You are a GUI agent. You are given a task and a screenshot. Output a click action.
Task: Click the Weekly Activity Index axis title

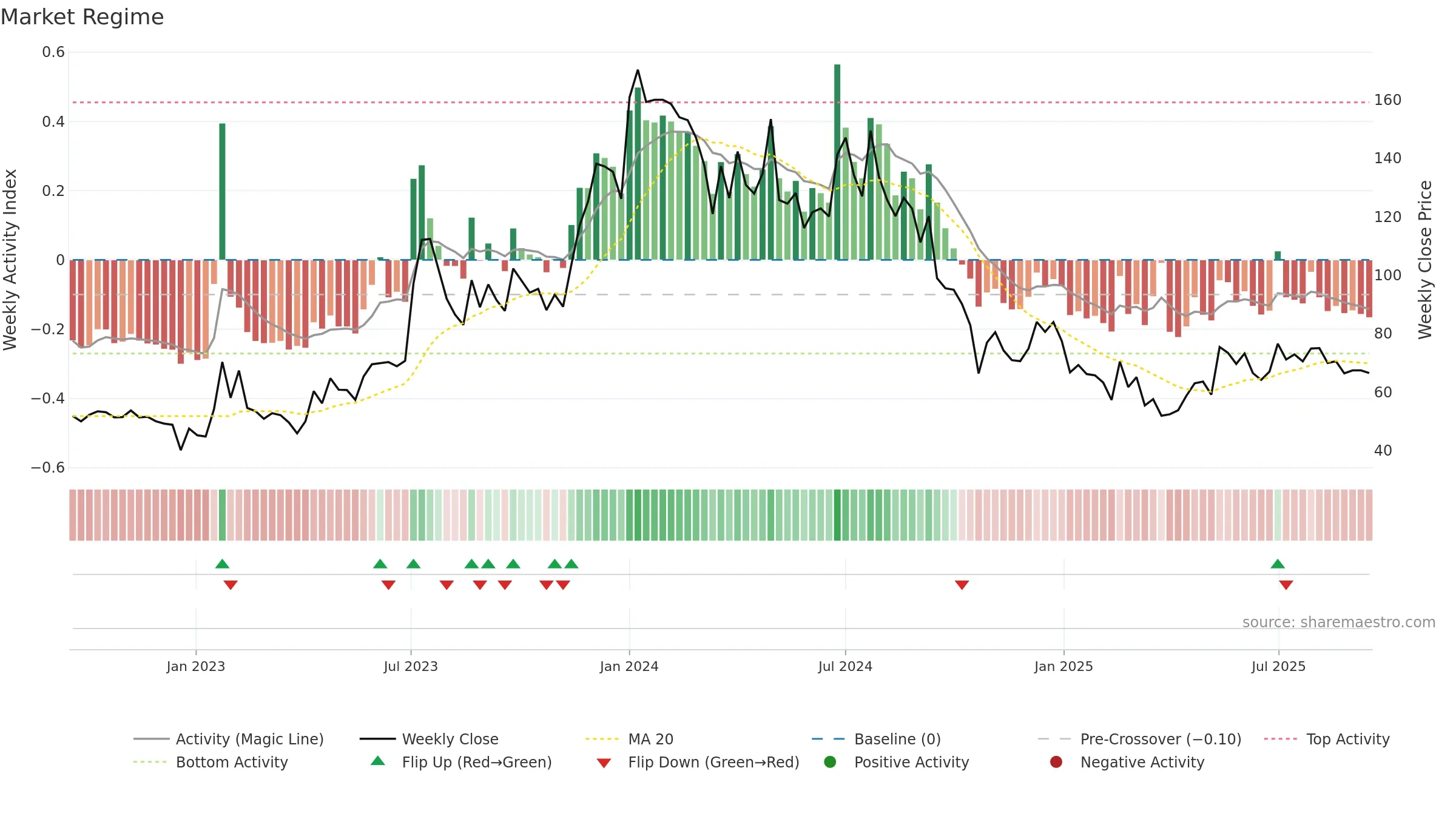click(10, 260)
